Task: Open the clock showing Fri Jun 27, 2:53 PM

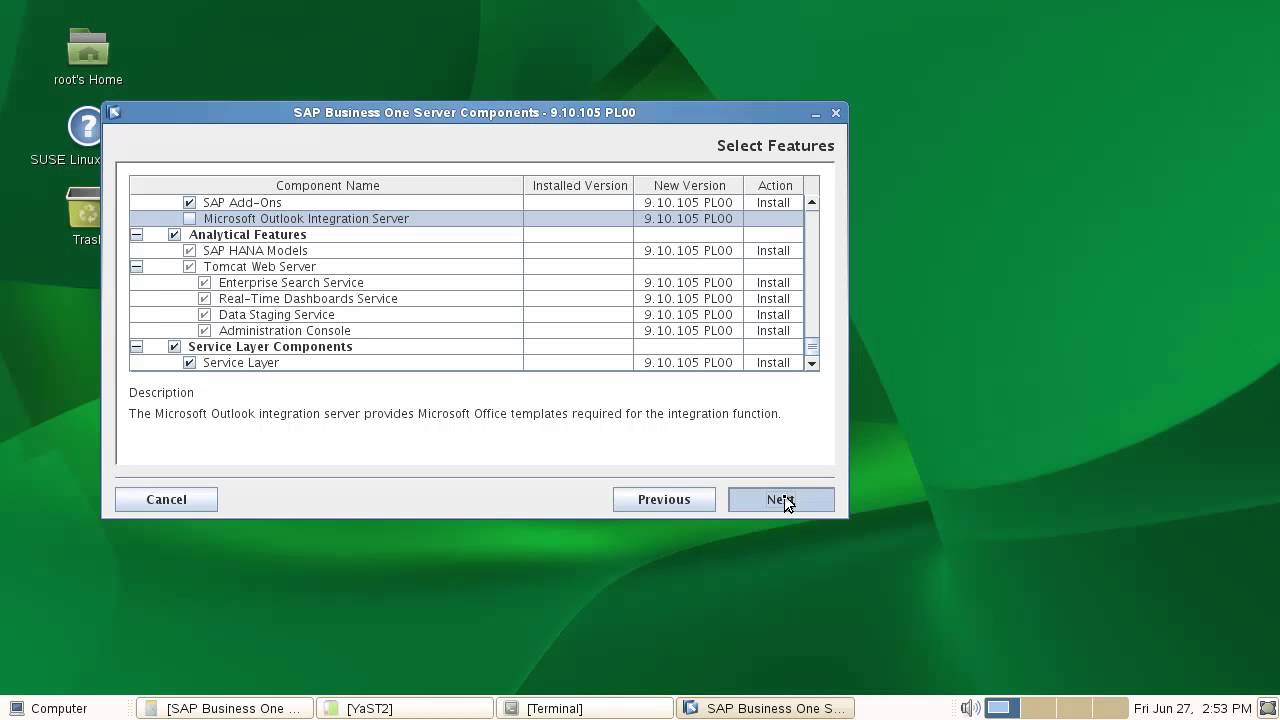Action: click(1192, 708)
